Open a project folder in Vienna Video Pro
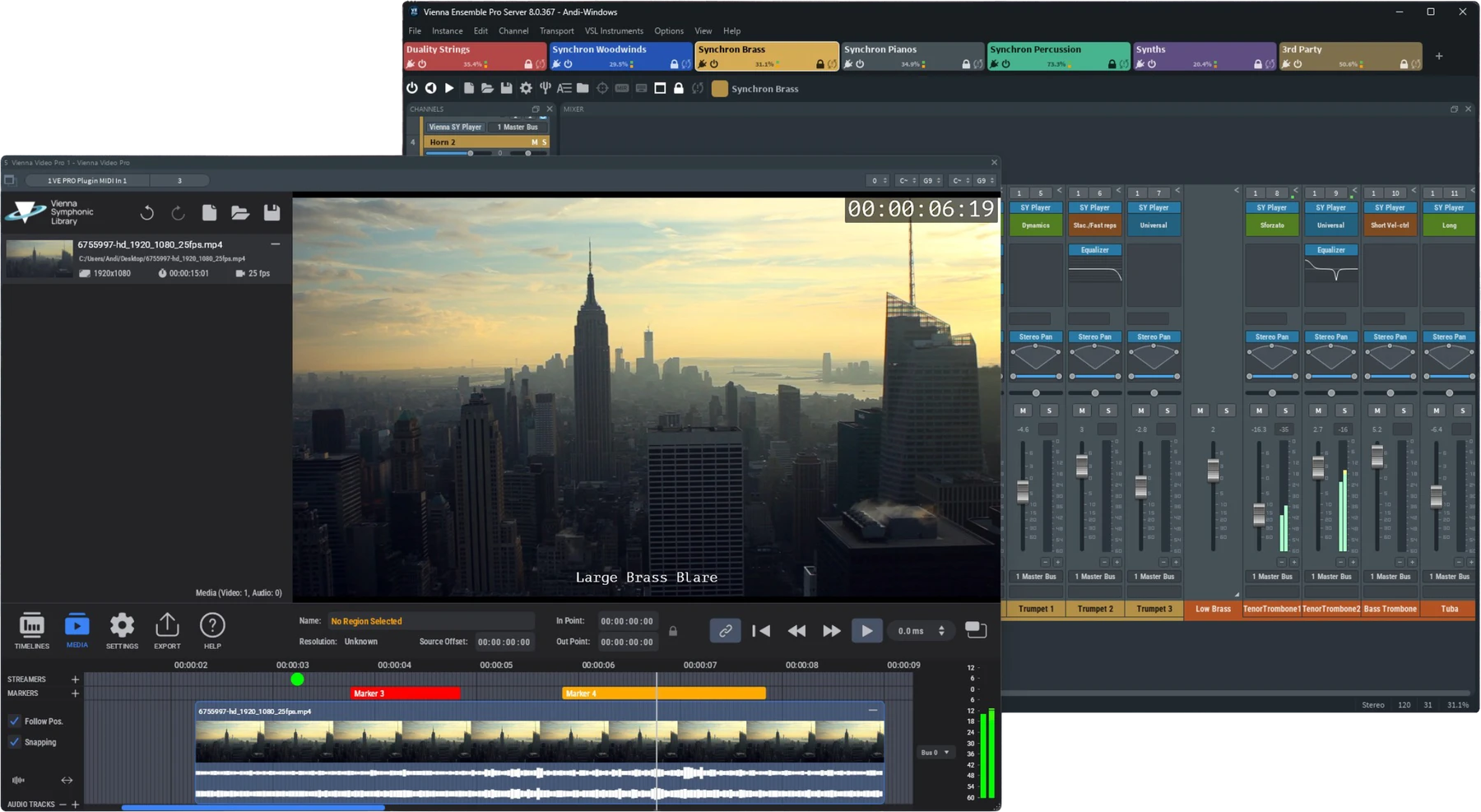Image resolution: width=1481 pixels, height=812 pixels. click(x=240, y=213)
